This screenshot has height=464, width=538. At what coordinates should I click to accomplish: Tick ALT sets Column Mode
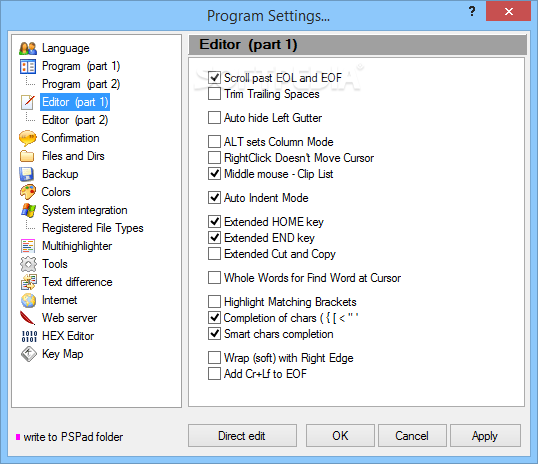pyautogui.click(x=214, y=141)
